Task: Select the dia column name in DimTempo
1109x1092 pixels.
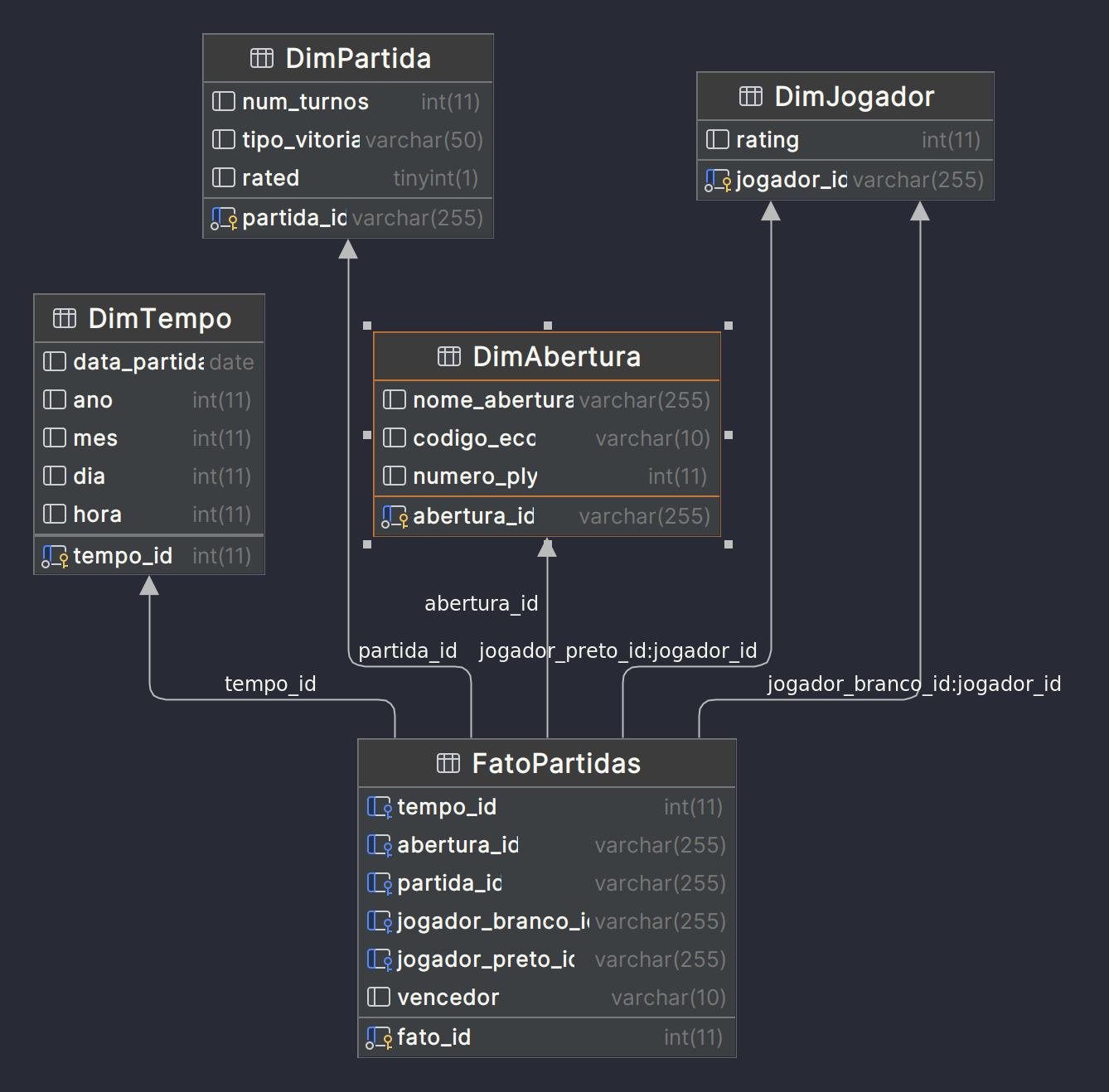Action: click(89, 476)
